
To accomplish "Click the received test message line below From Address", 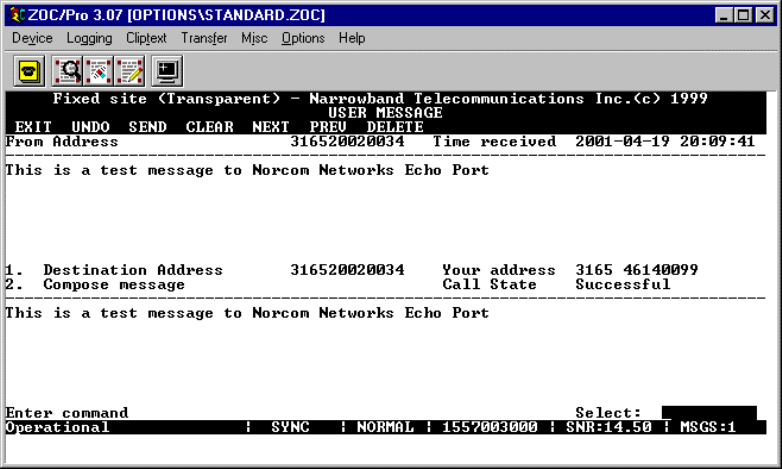I will pos(247,171).
